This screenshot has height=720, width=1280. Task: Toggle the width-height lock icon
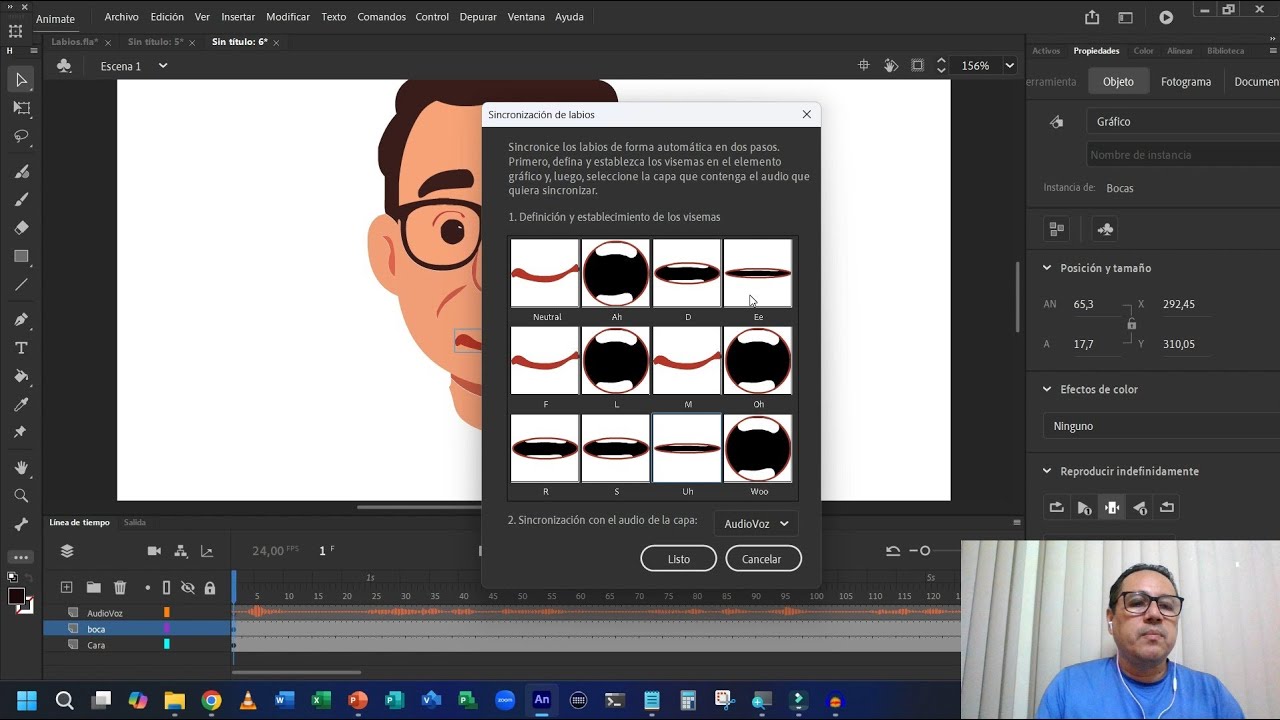point(1131,324)
